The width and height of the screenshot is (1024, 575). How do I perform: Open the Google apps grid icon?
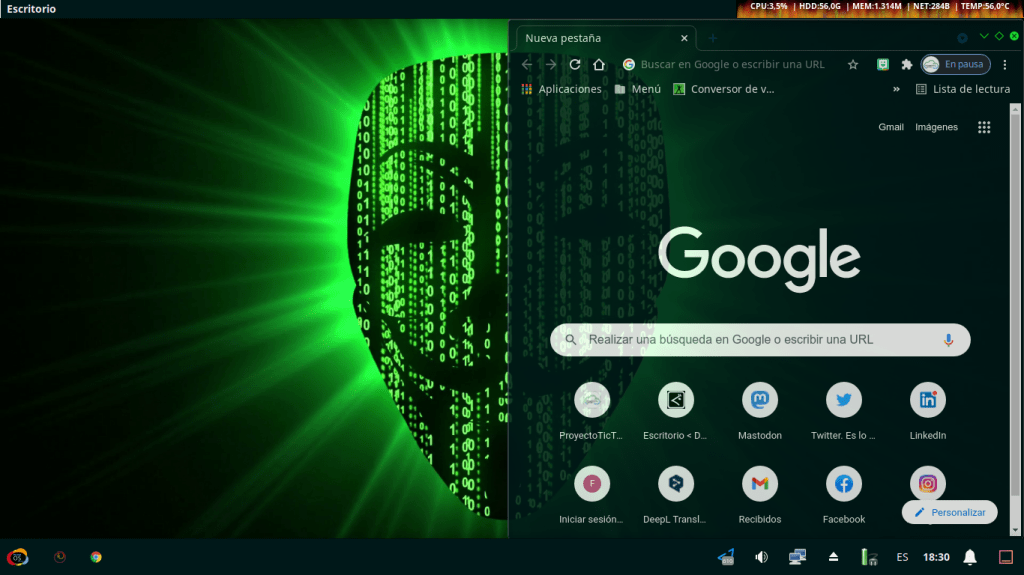(984, 127)
